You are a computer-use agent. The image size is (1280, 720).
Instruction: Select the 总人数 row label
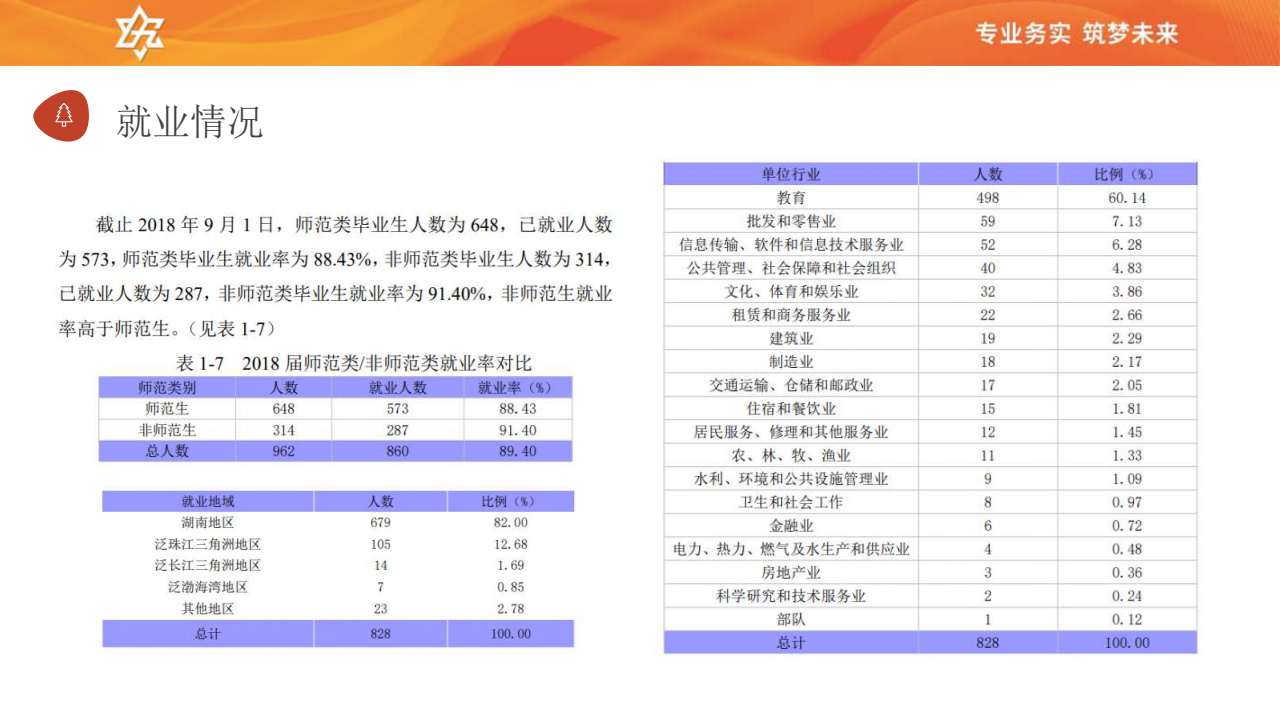click(167, 451)
